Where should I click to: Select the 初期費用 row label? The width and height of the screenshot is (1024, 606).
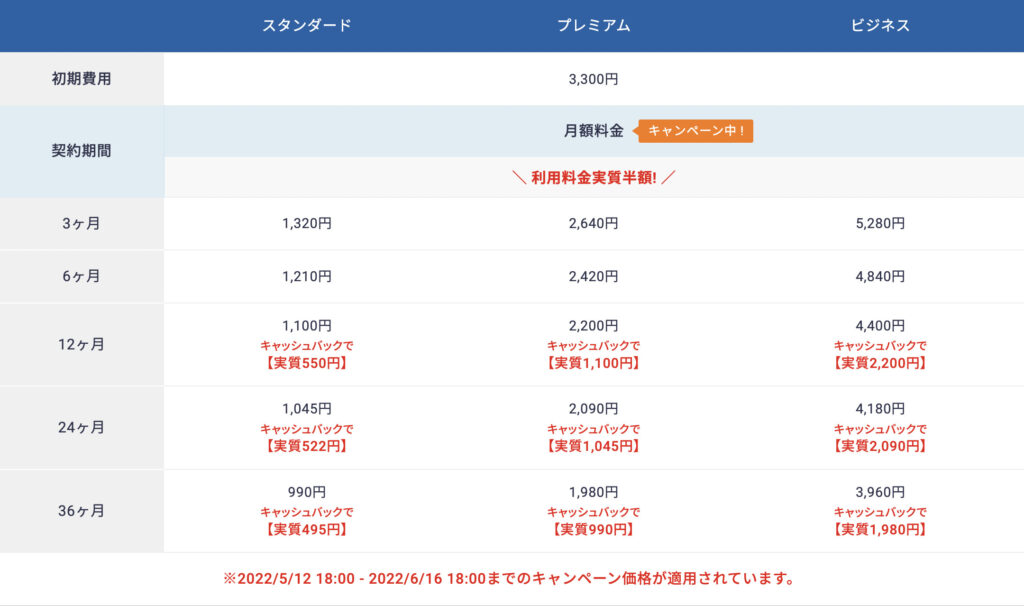coord(82,79)
